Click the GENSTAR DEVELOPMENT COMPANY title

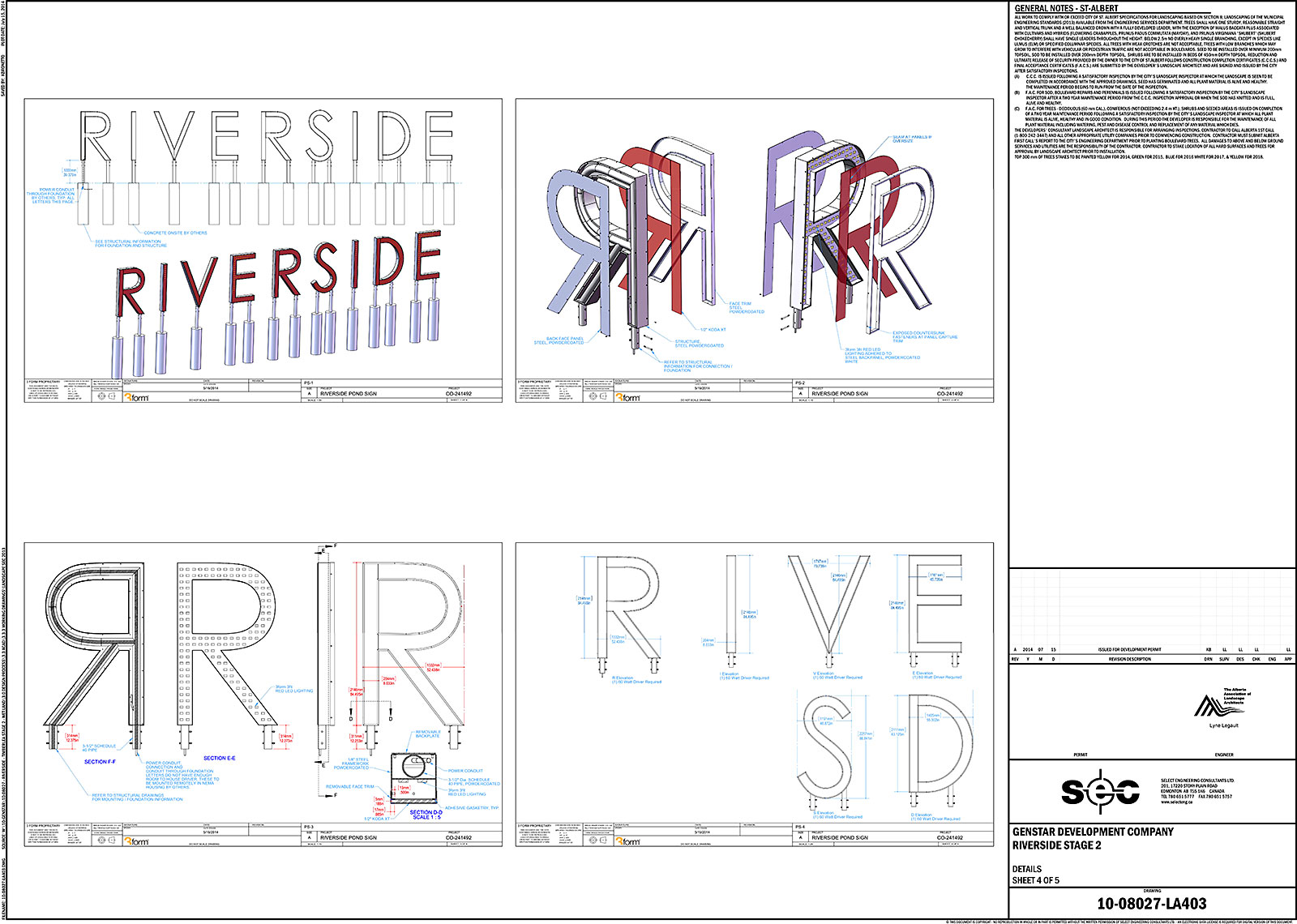pyautogui.click(x=1092, y=832)
